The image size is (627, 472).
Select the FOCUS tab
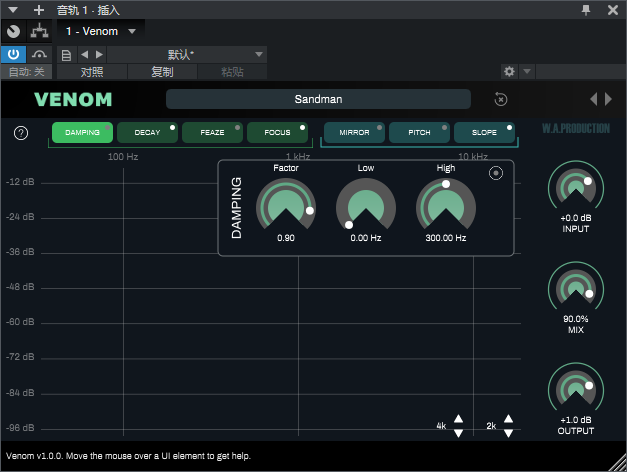277,132
